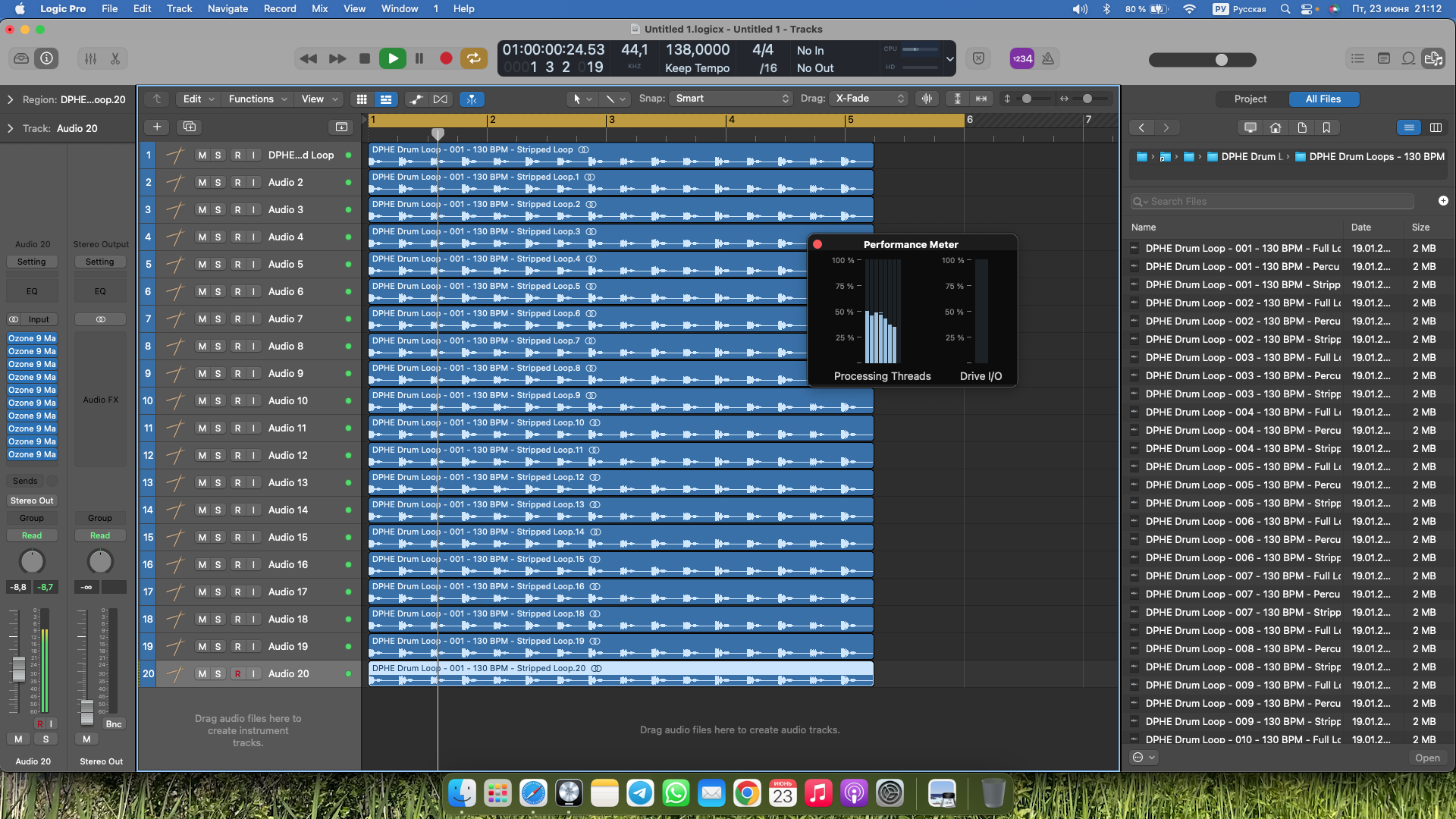Image resolution: width=1456 pixels, height=819 pixels.
Task: Open the Mixer sliders icon
Action: [90, 58]
